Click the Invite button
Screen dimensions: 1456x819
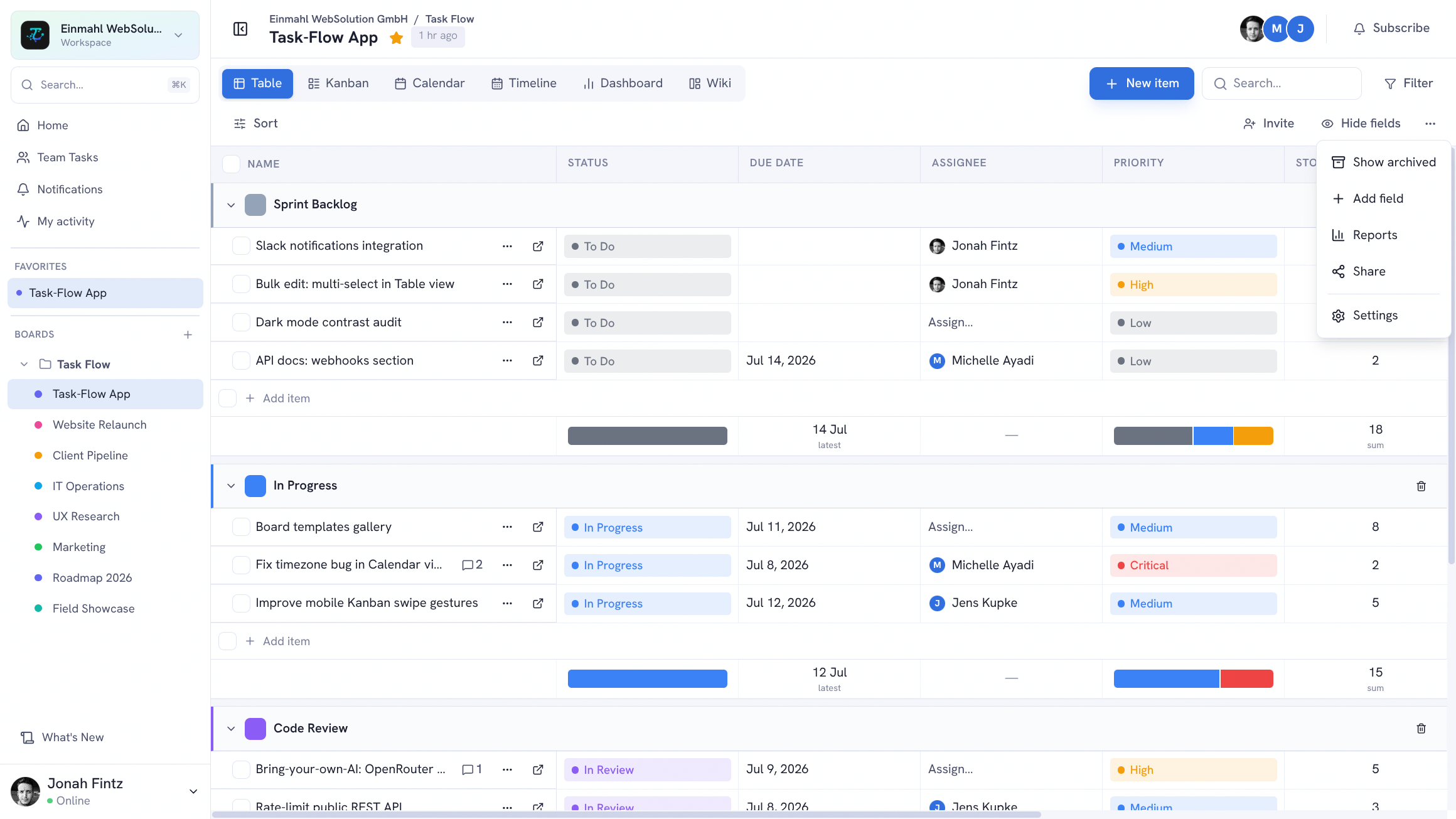[x=1268, y=124]
